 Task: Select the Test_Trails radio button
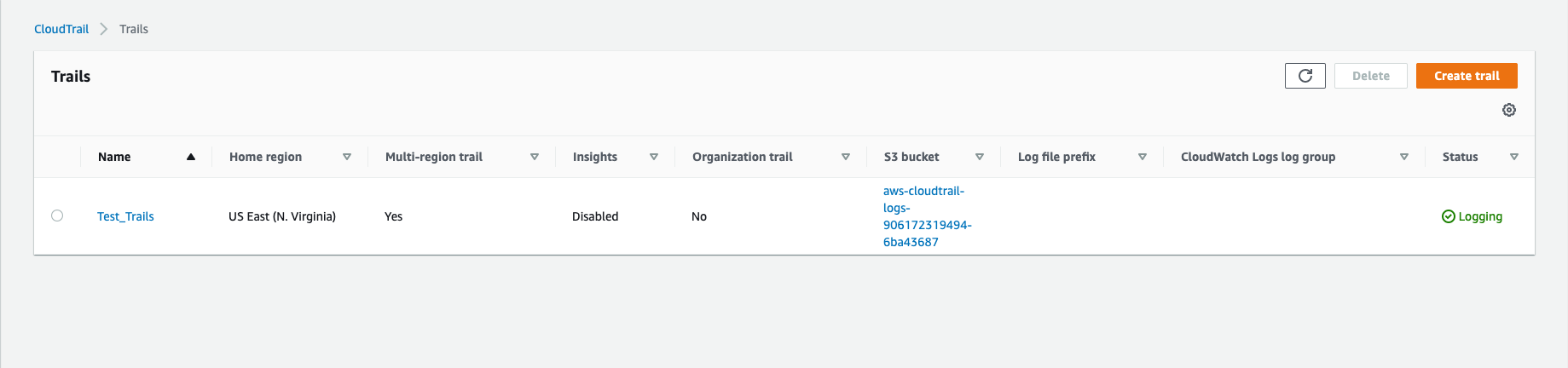pyautogui.click(x=57, y=216)
